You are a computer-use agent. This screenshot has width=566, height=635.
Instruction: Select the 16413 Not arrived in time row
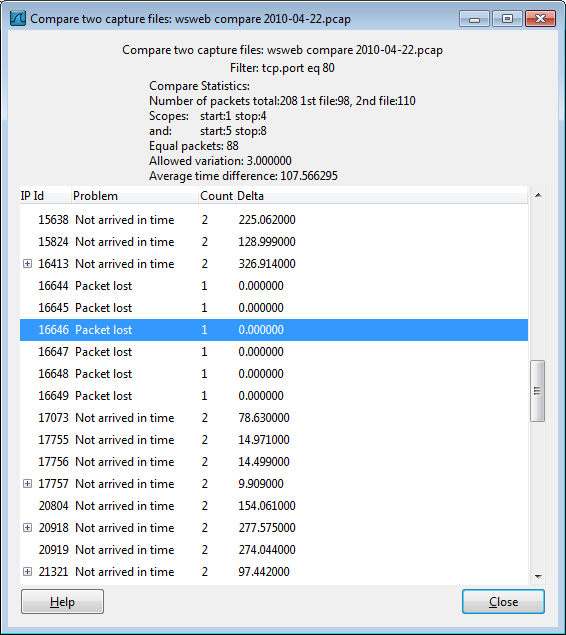[274, 264]
